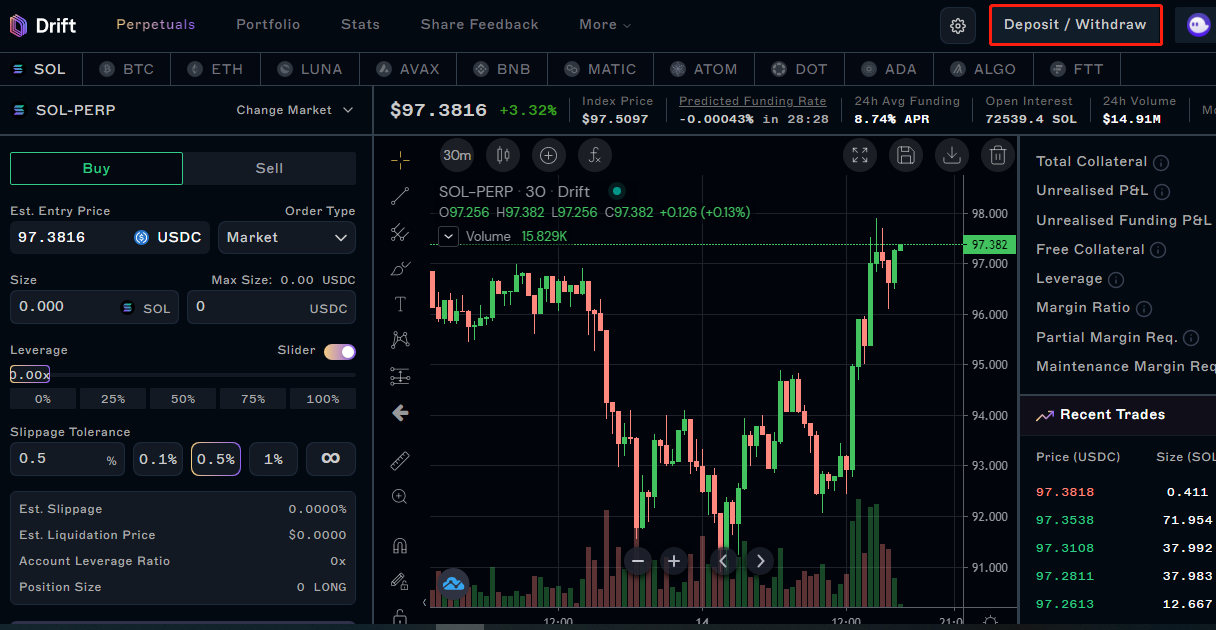Image resolution: width=1216 pixels, height=630 pixels.
Task: Select the magnifier zoom-in tool
Action: click(x=400, y=496)
